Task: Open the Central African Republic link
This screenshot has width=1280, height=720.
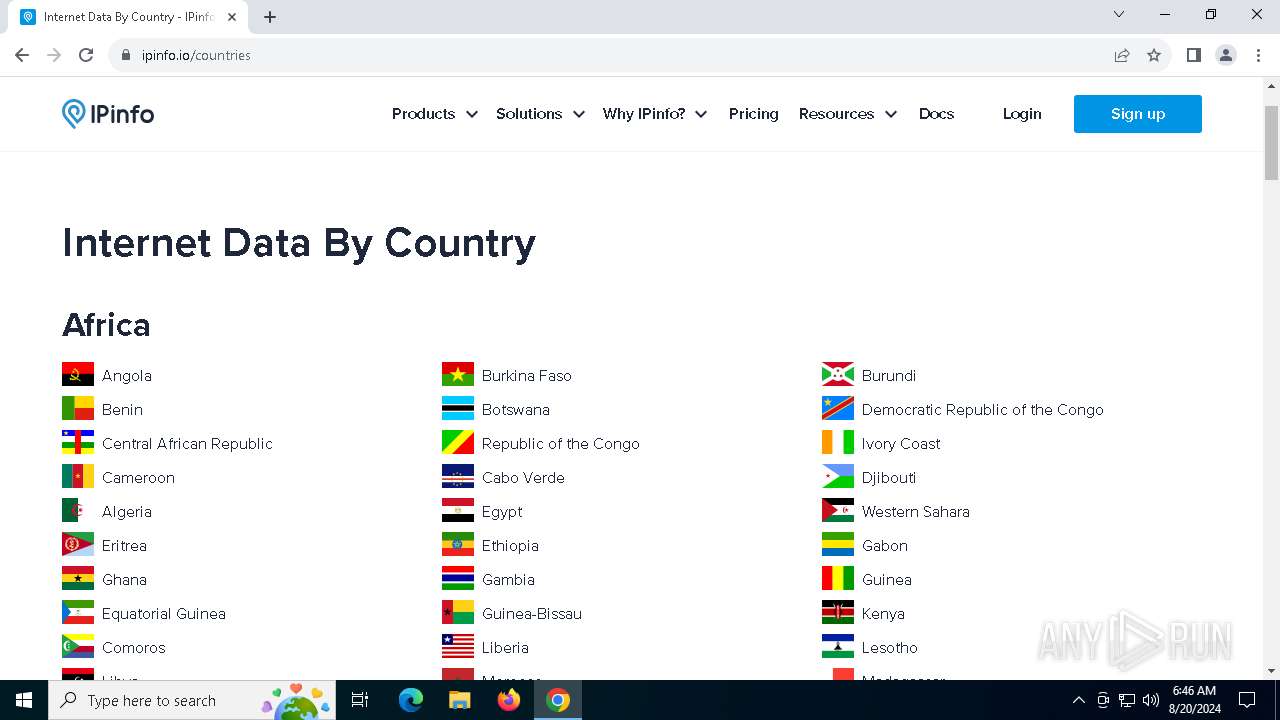Action: (x=187, y=443)
